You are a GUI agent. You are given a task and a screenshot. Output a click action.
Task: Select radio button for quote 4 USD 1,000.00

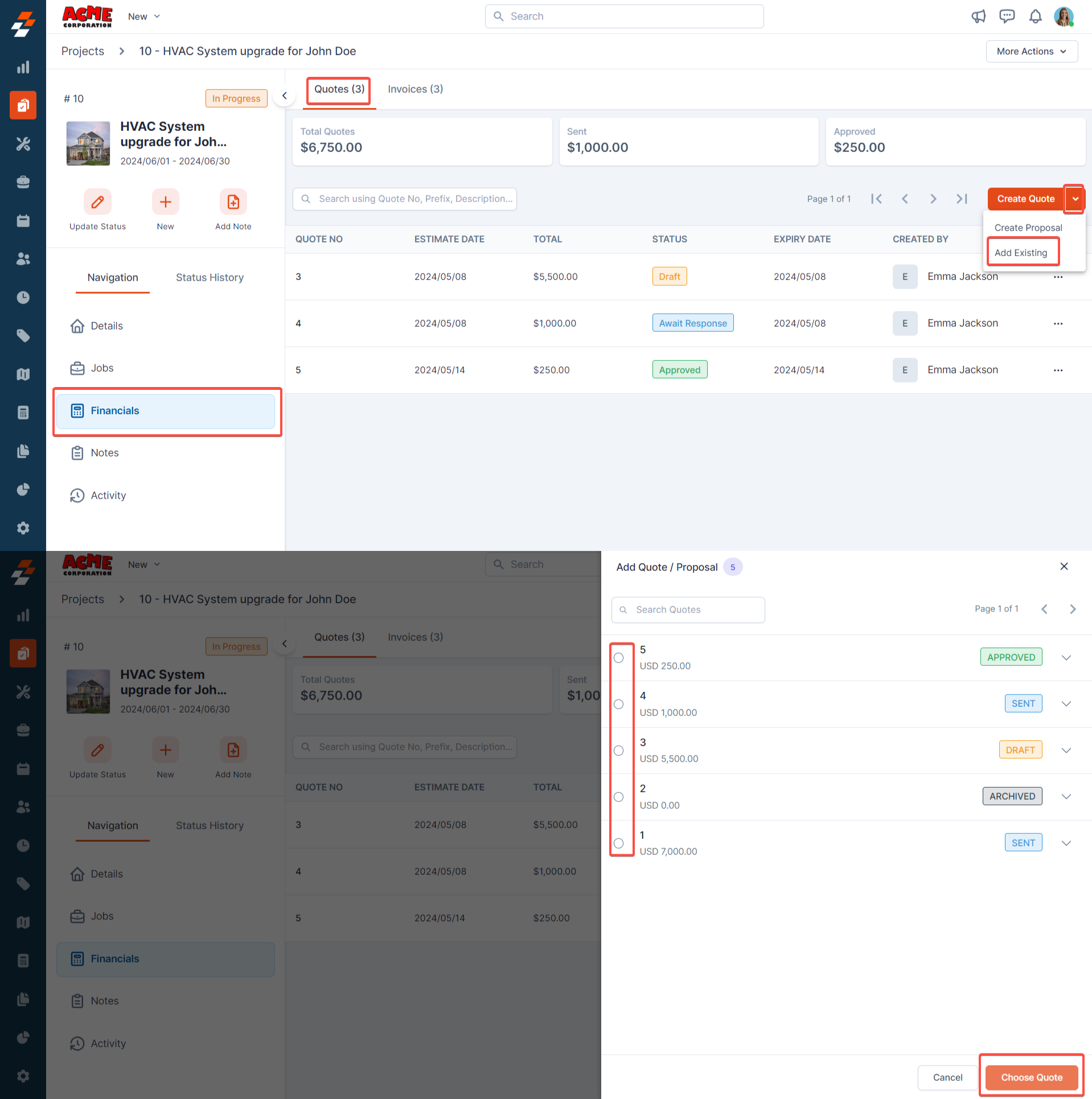pyautogui.click(x=619, y=705)
